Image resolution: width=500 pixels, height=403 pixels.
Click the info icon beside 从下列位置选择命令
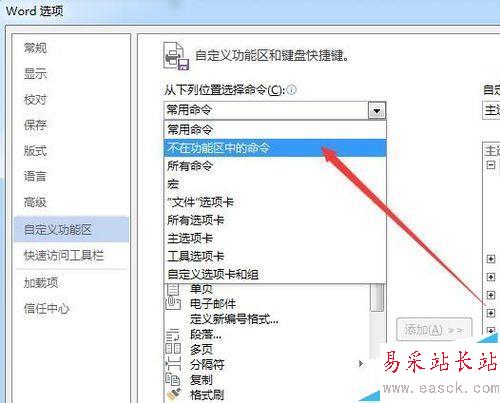pyautogui.click(x=291, y=90)
